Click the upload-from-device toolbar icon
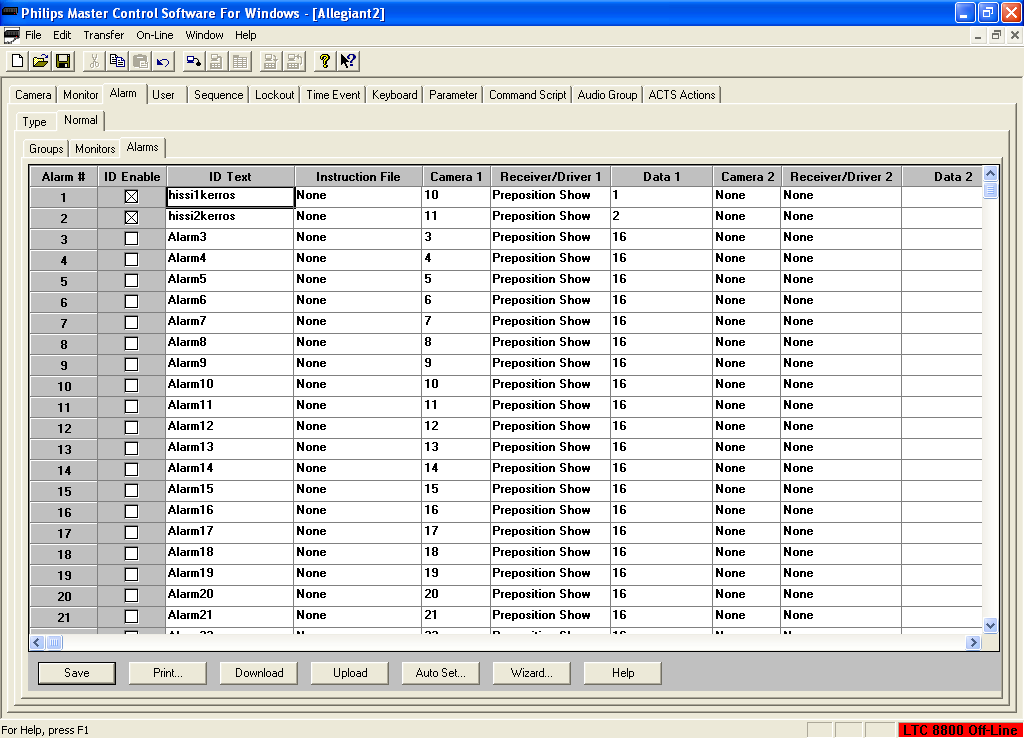Screen dimensions: 1024x738 (x=294, y=61)
